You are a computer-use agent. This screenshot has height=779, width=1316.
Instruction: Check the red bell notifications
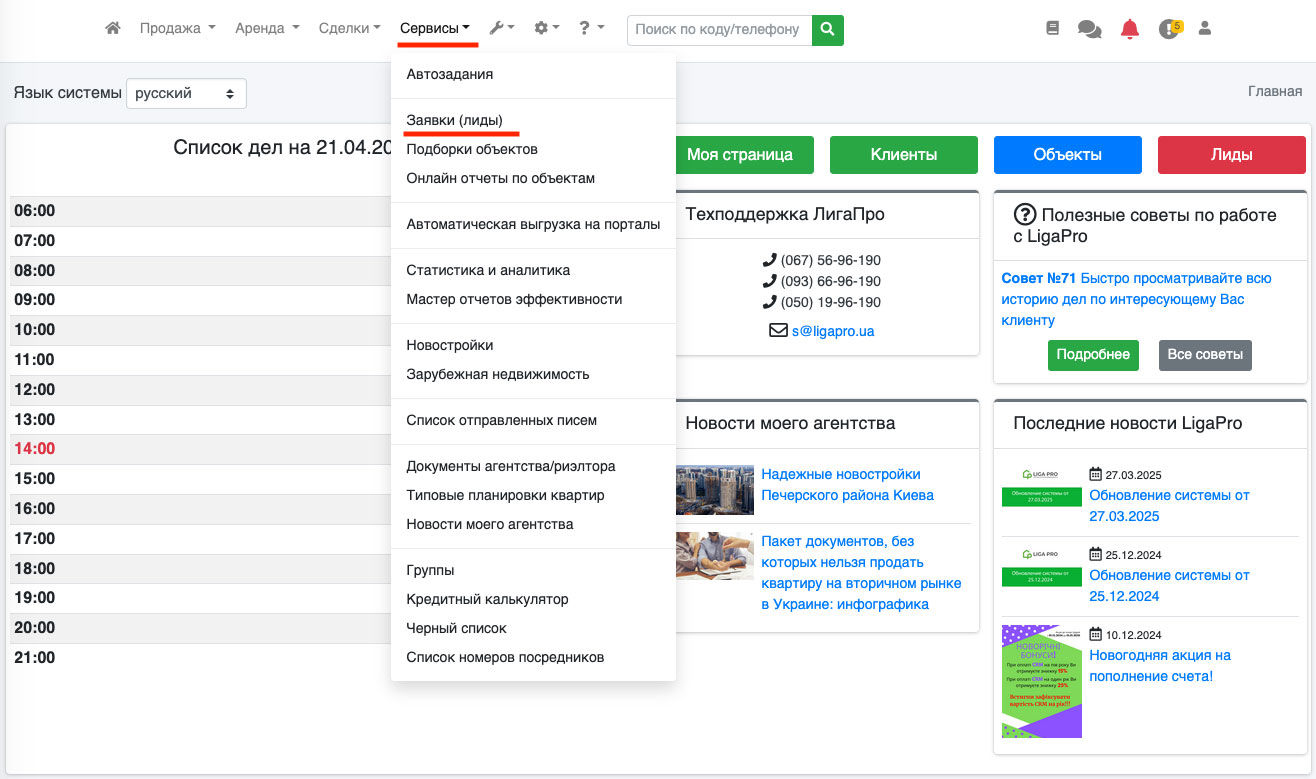(1129, 29)
